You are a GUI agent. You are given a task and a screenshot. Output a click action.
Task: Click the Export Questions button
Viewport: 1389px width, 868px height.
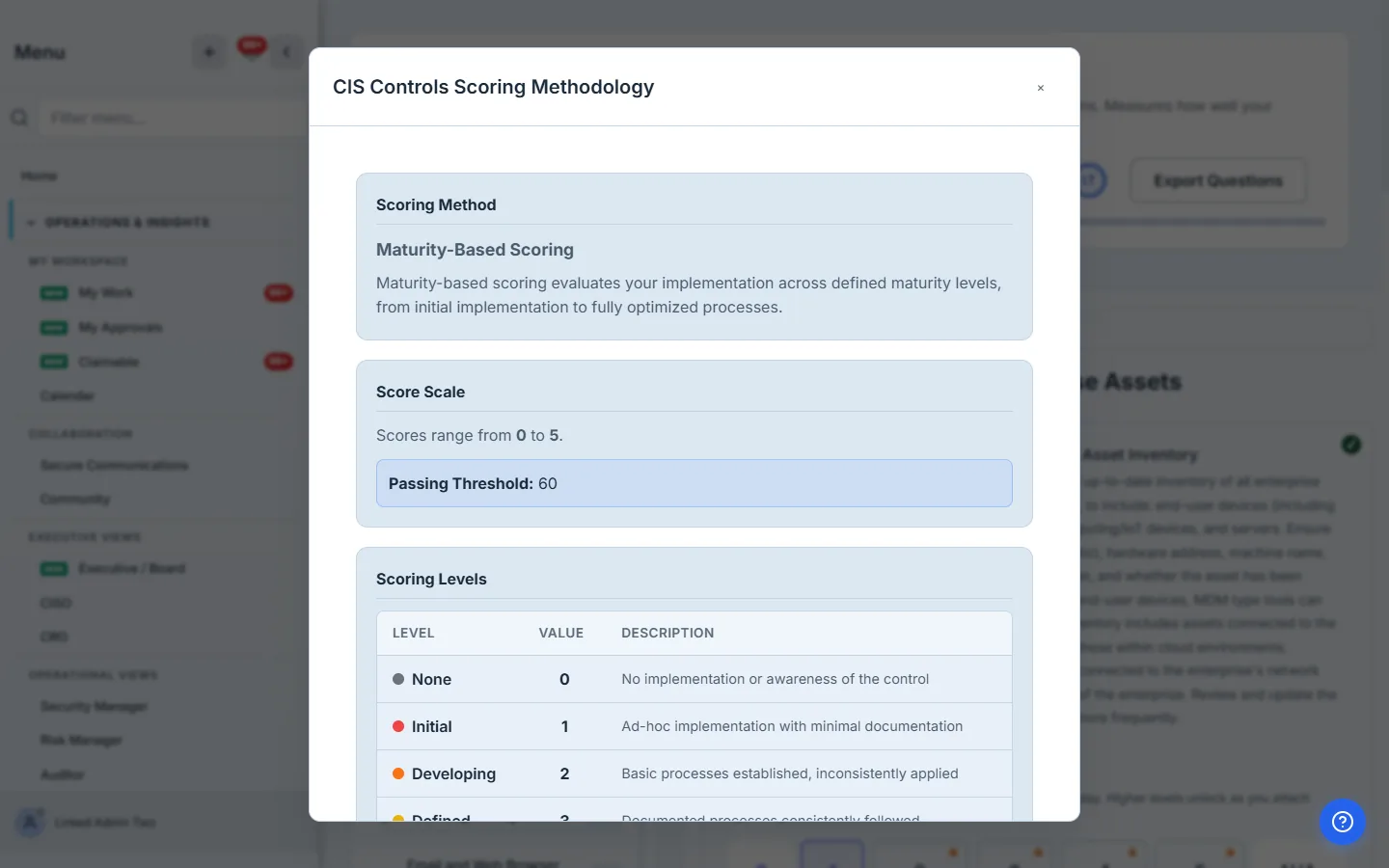click(1218, 181)
